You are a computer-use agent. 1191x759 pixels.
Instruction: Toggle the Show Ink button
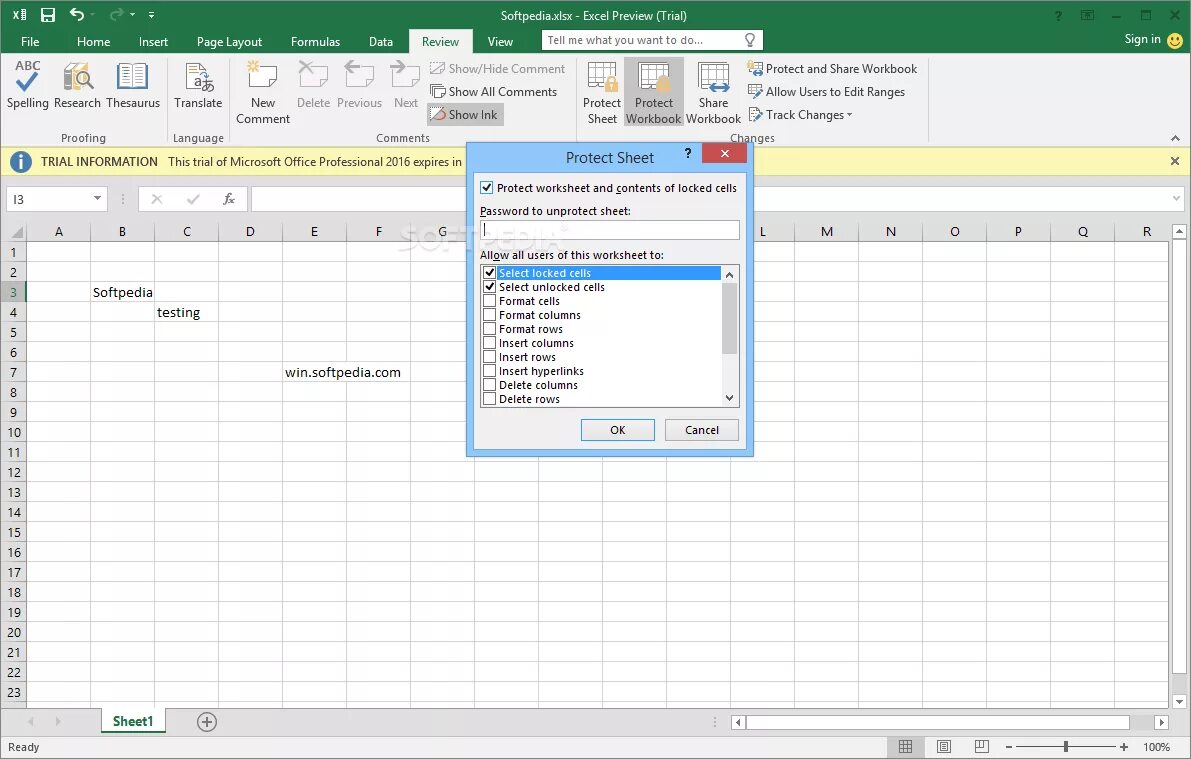(465, 115)
